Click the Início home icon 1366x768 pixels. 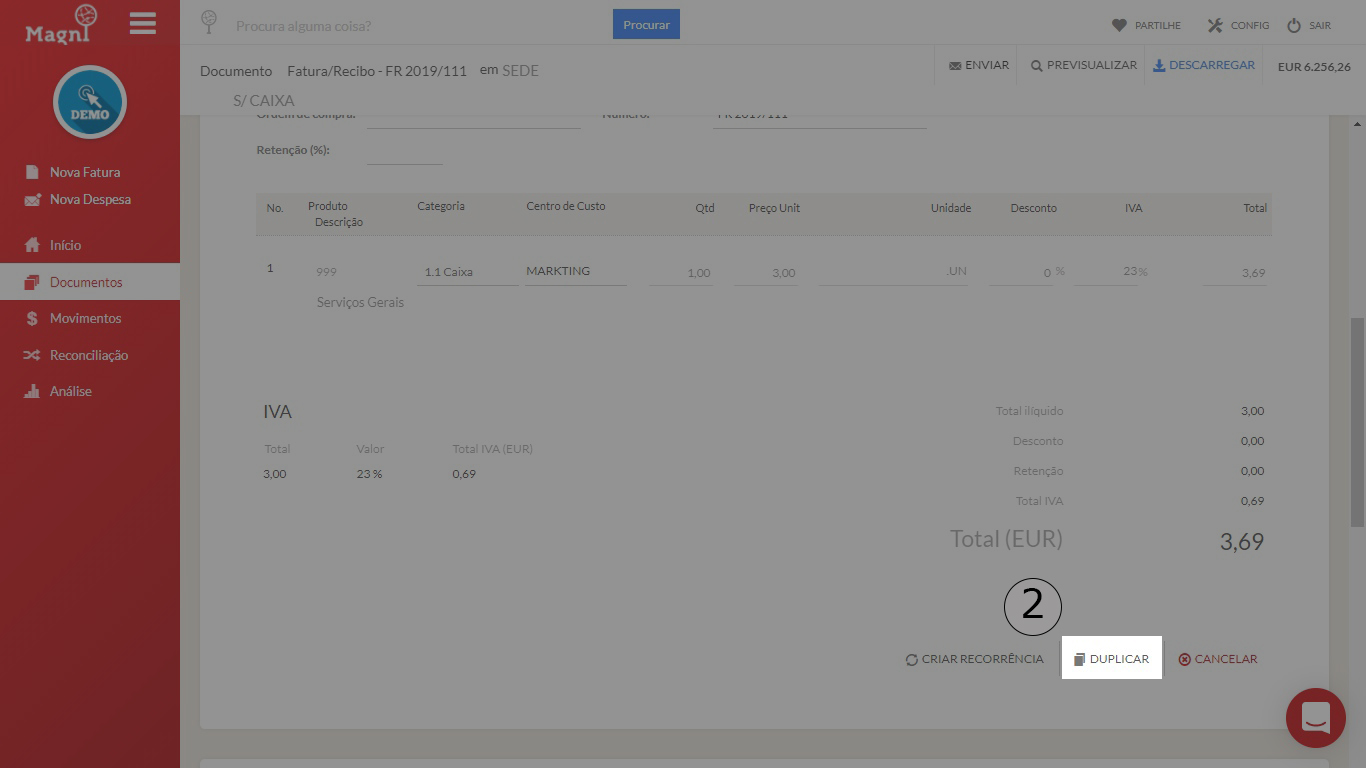click(x=33, y=244)
